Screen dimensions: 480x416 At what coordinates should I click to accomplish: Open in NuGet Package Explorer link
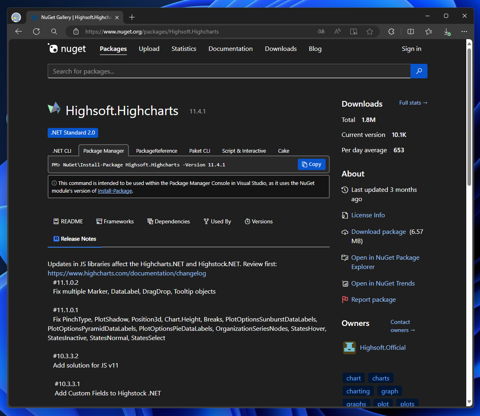coord(385,262)
